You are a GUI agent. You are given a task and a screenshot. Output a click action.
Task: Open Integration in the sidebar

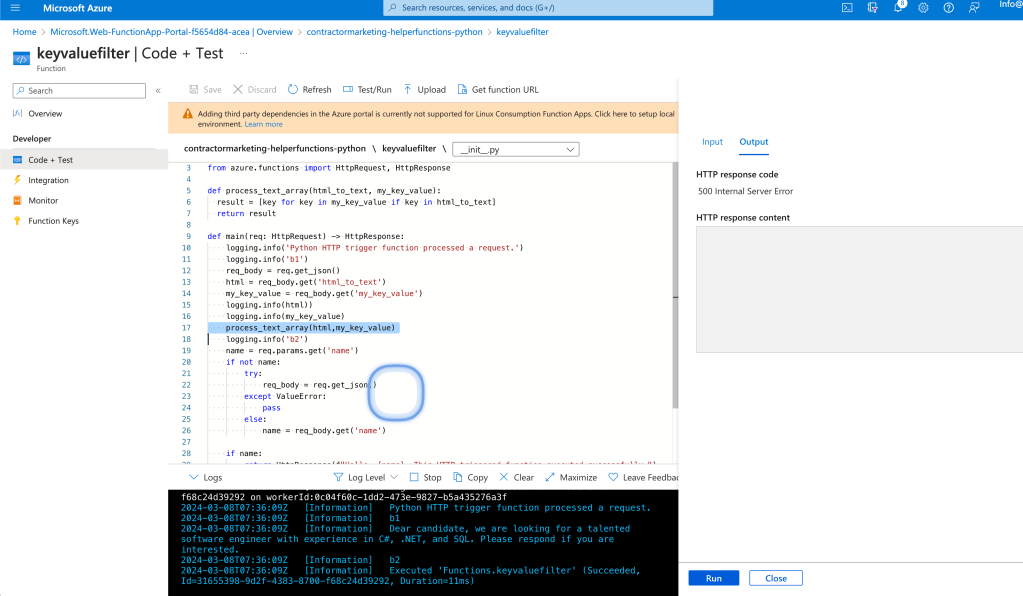tap(48, 180)
